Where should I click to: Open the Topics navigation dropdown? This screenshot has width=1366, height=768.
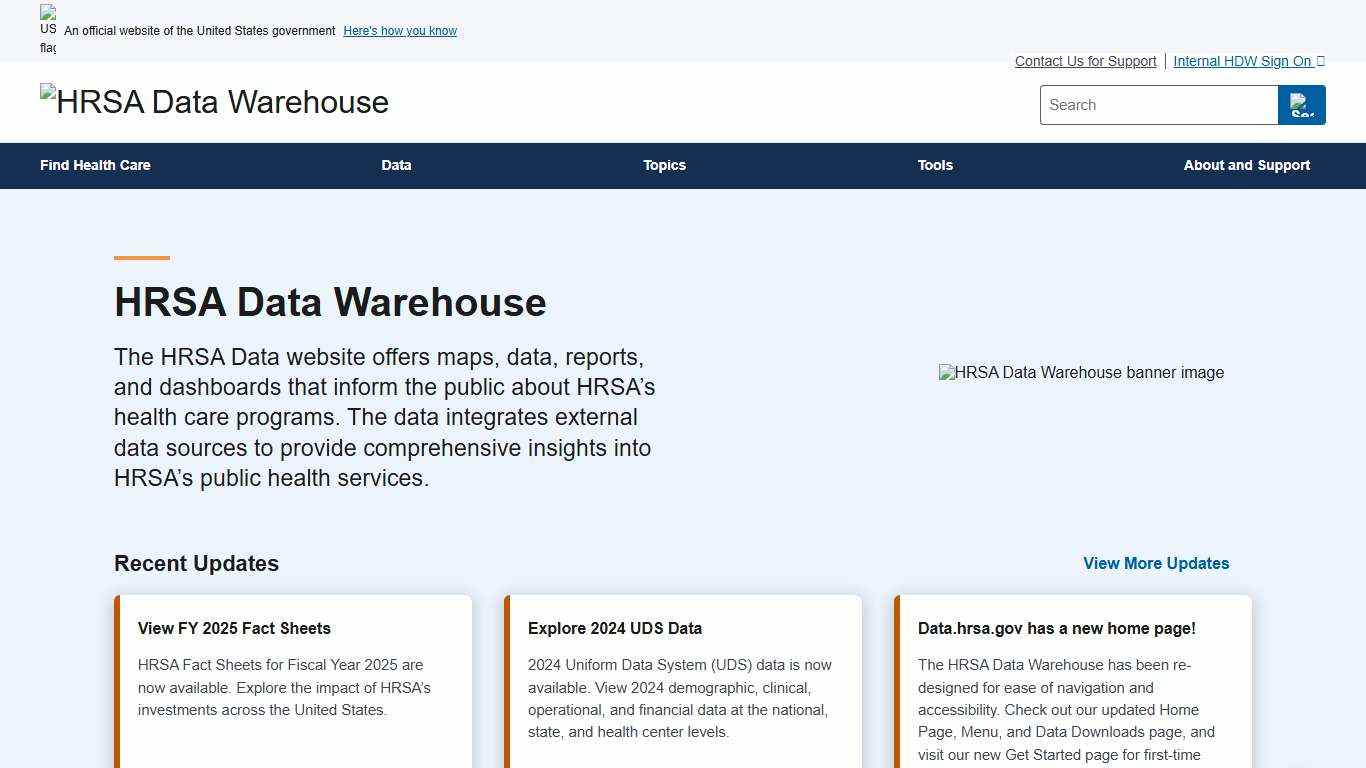coord(664,165)
